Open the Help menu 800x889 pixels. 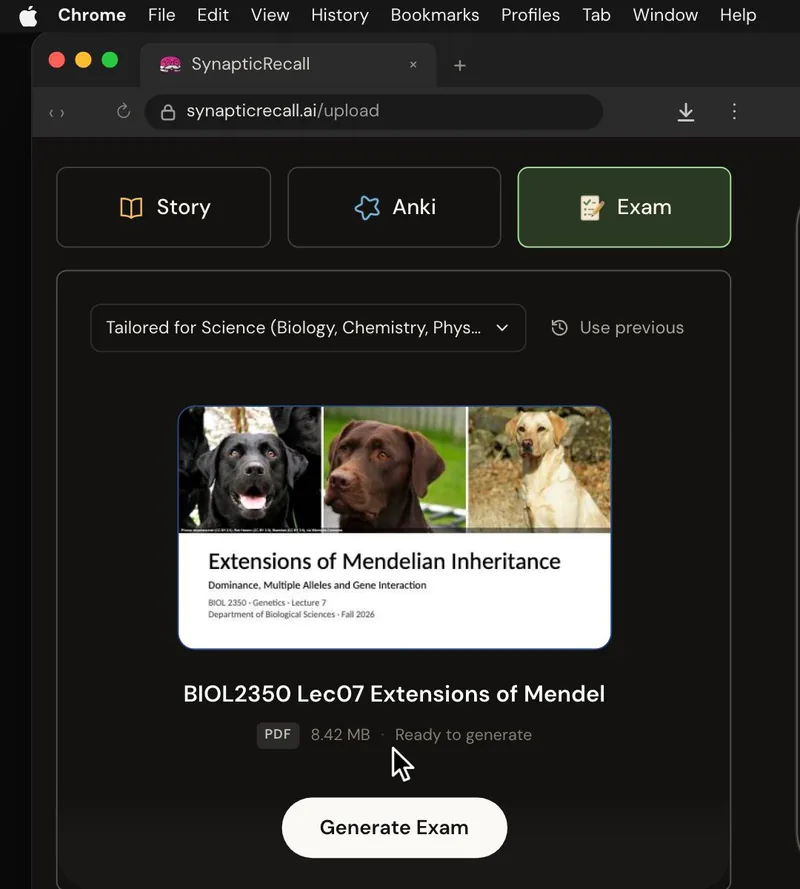(738, 15)
